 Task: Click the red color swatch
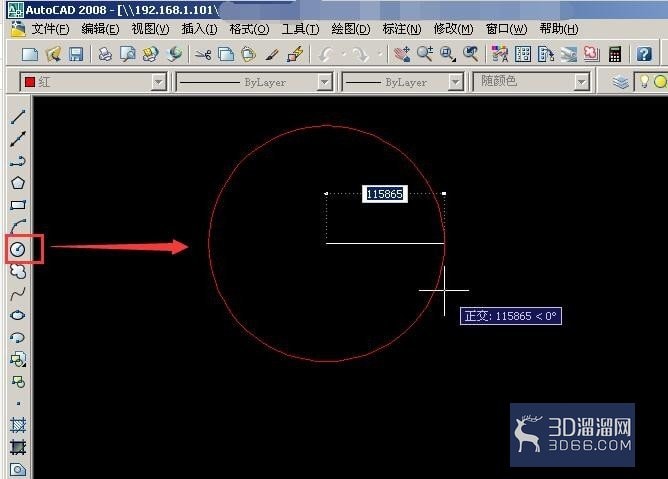point(30,81)
